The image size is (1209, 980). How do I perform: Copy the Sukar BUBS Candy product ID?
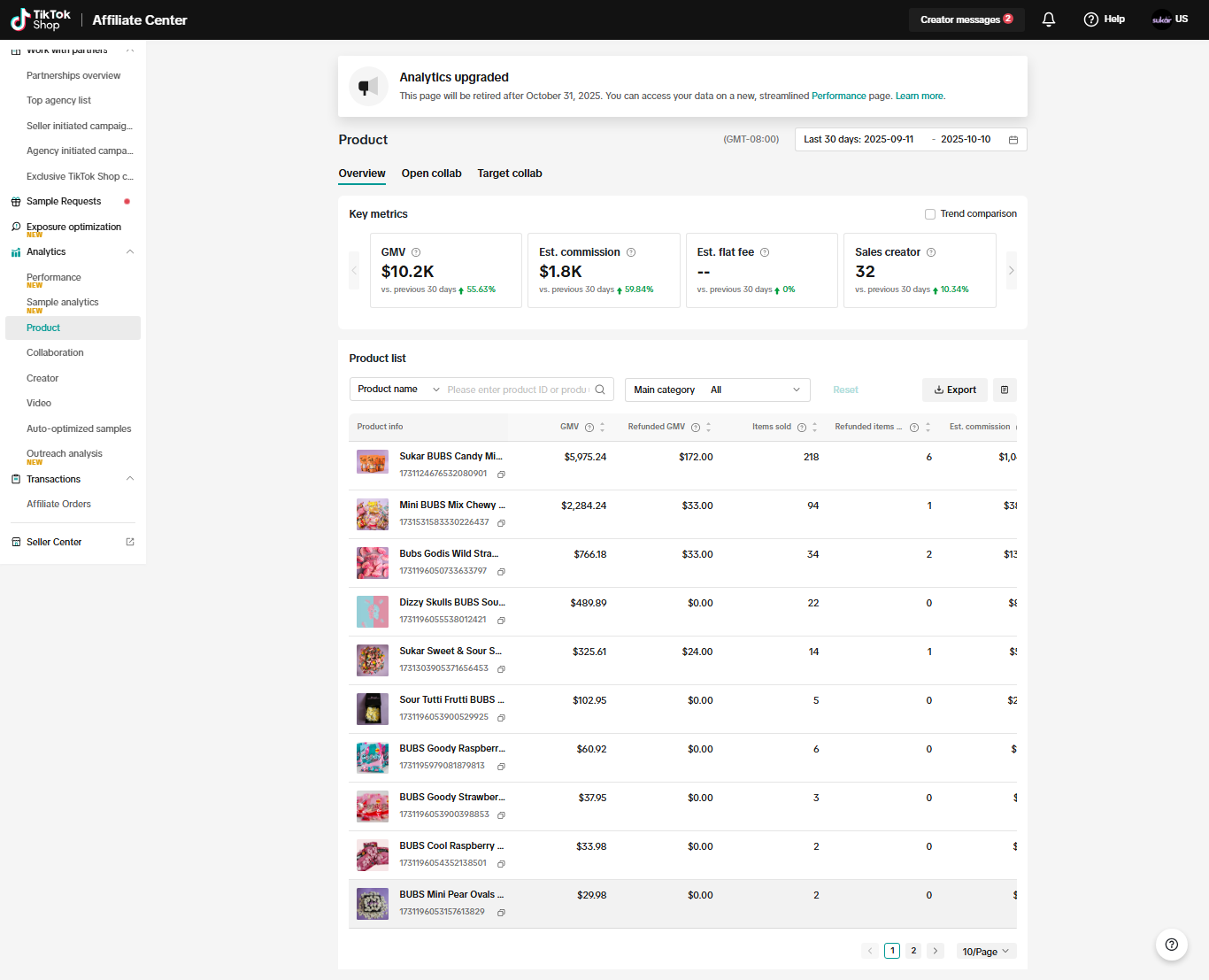(x=502, y=475)
